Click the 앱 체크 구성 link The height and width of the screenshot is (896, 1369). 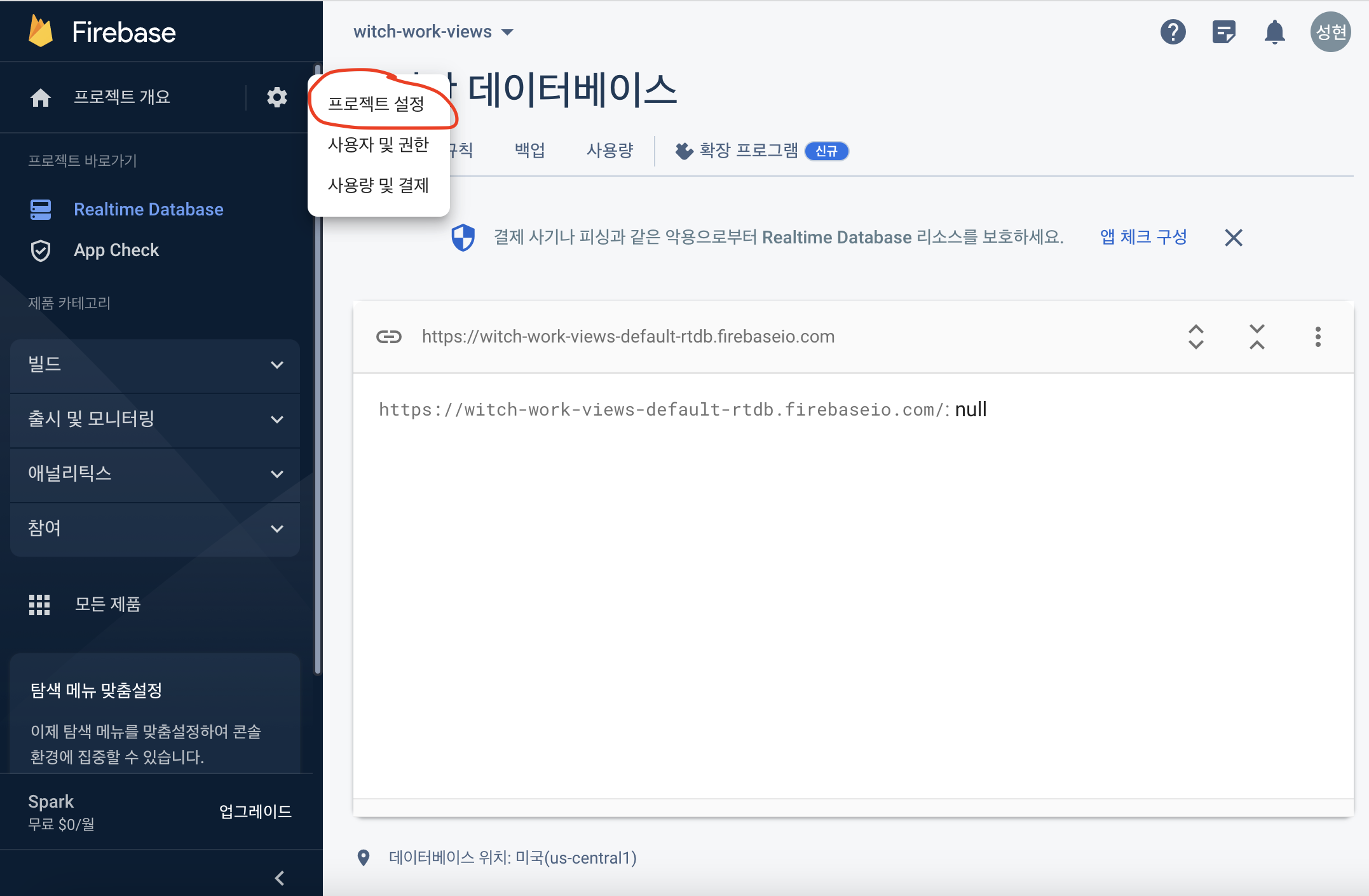point(1143,237)
